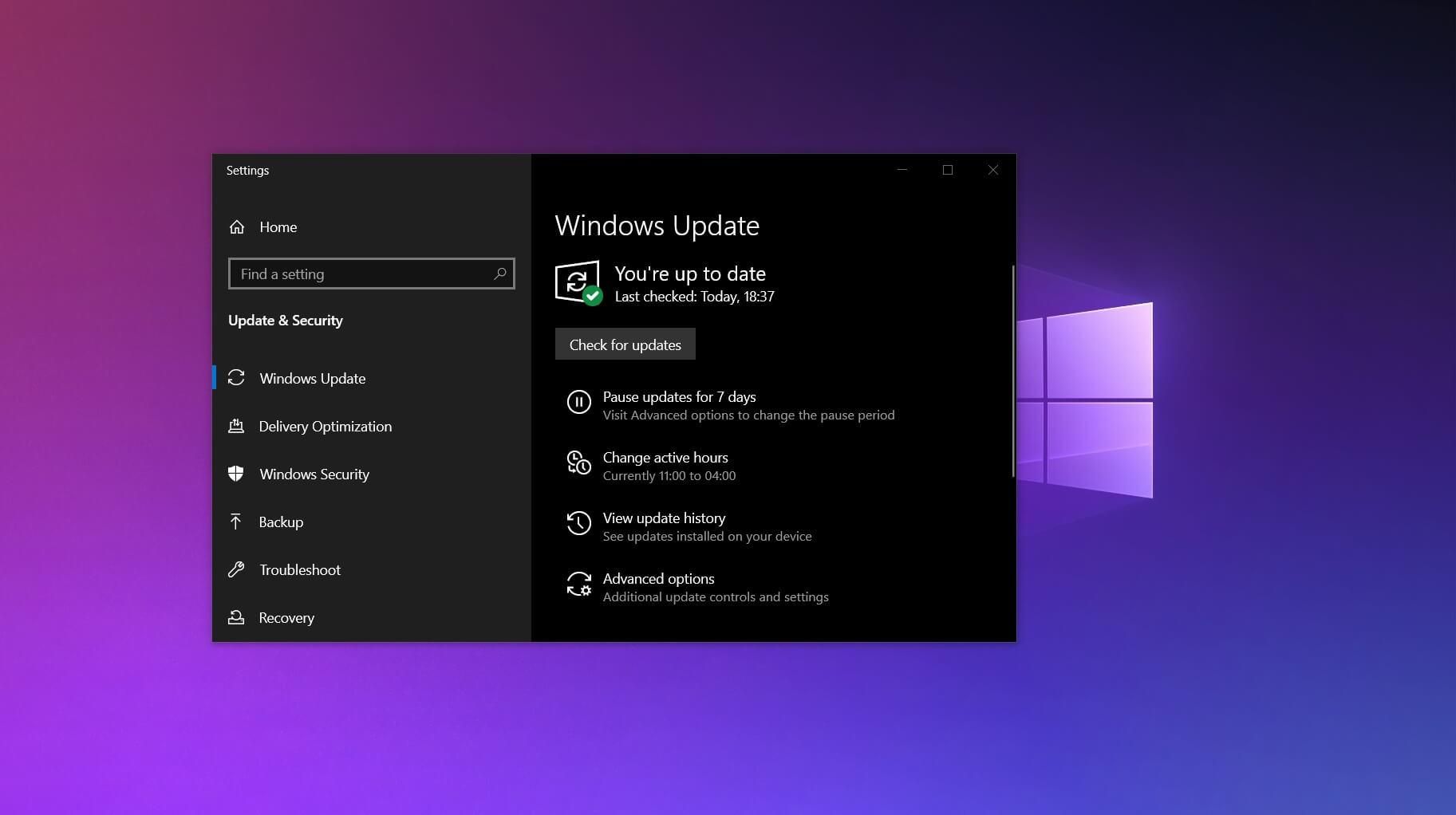Select the Troubleshoot wrench icon

click(x=236, y=569)
